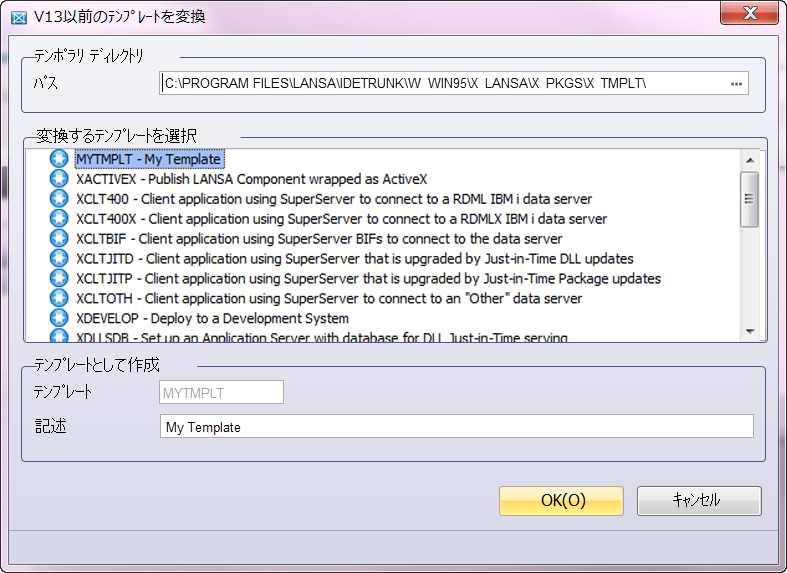Click the MYTMPLT template star icon
Image resolution: width=787 pixels, height=573 pixels.
59,159
